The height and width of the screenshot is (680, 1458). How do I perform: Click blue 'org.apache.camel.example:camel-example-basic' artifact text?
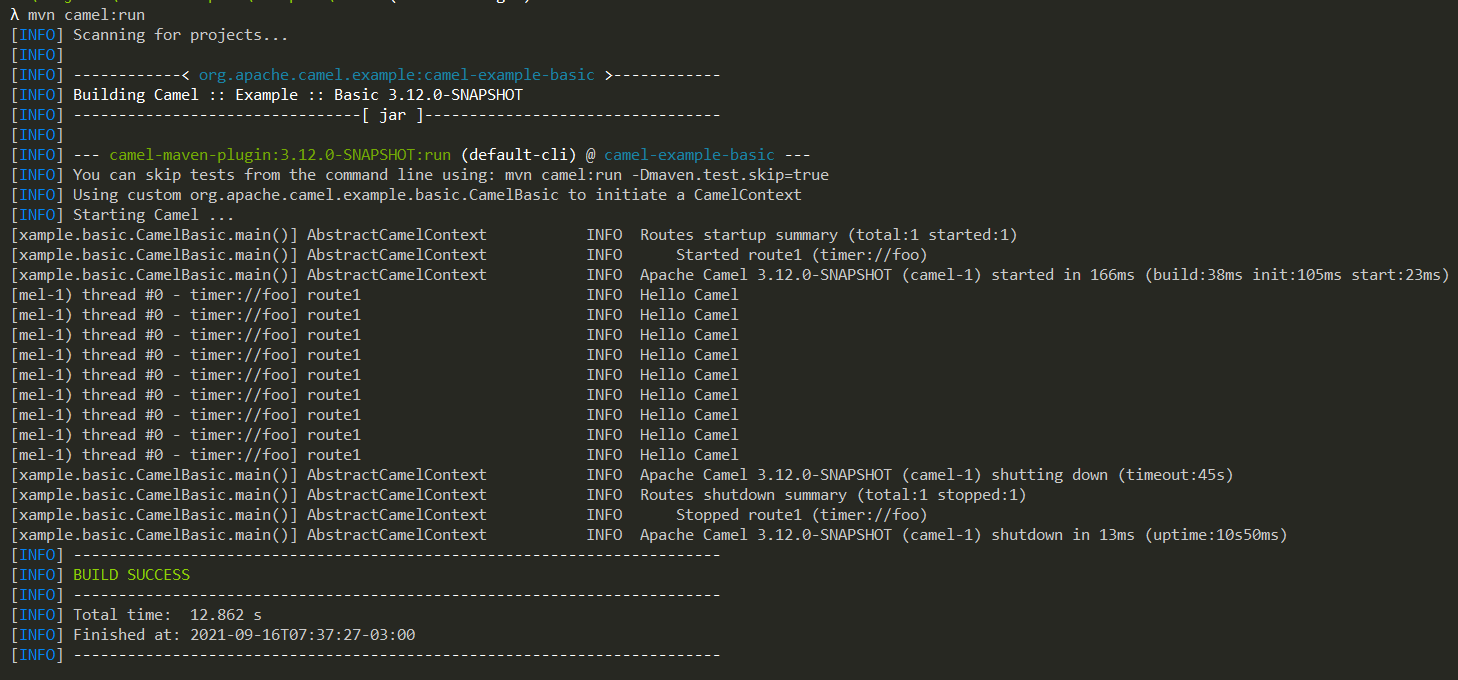pos(396,75)
